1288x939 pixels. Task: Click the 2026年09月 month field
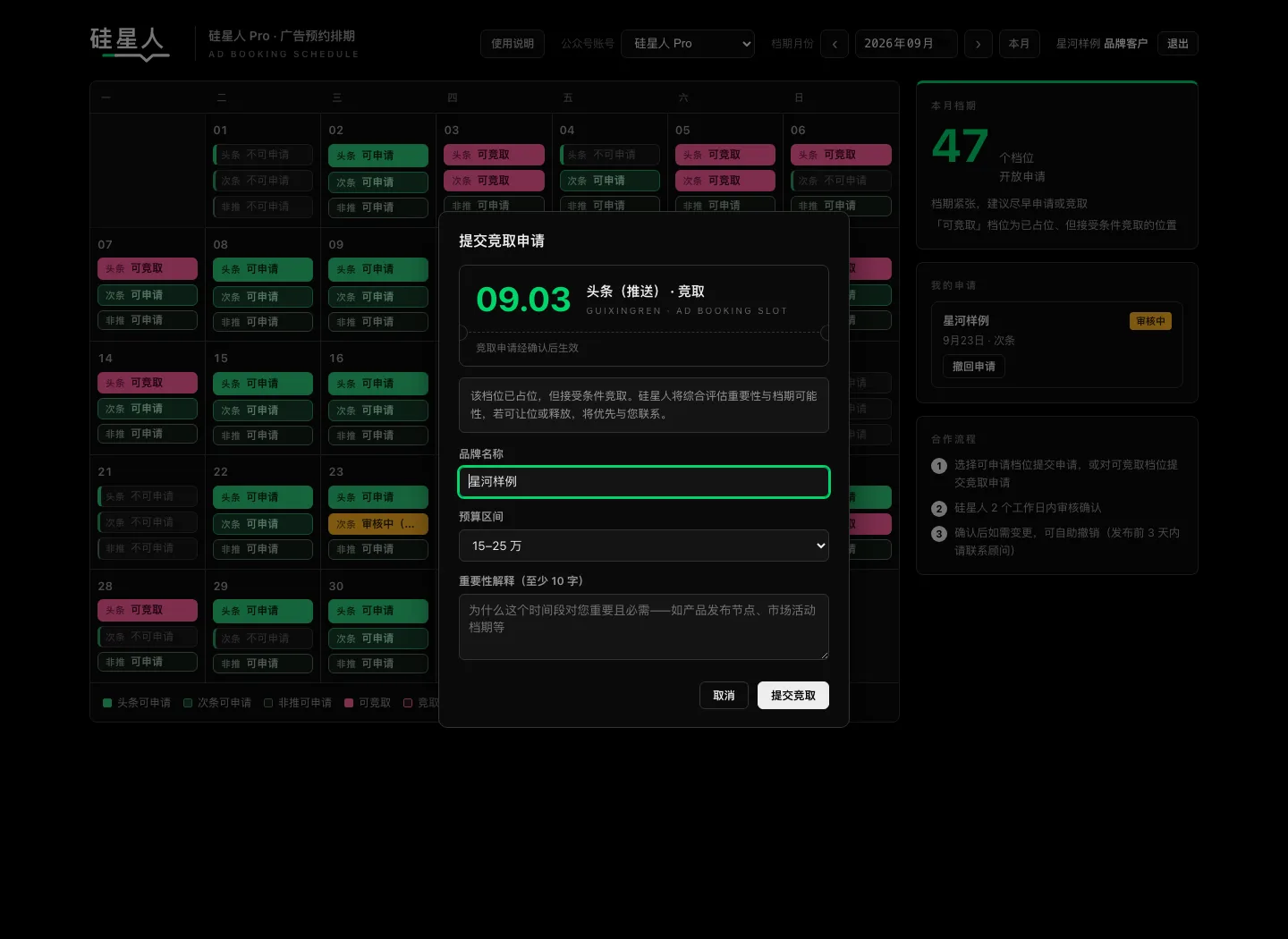pyautogui.click(x=906, y=44)
